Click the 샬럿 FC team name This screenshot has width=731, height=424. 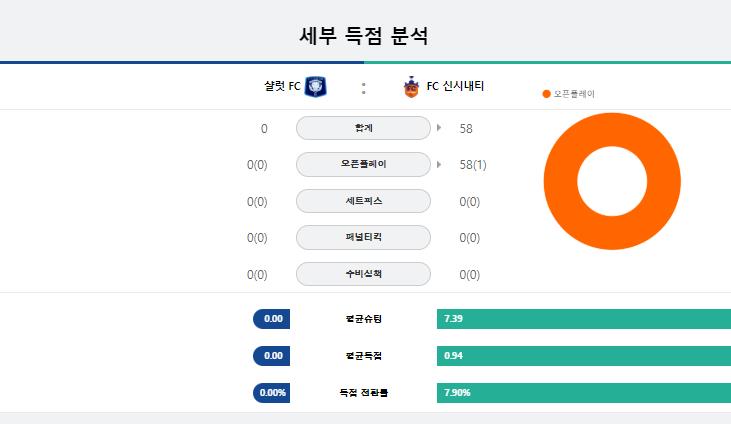pos(283,86)
